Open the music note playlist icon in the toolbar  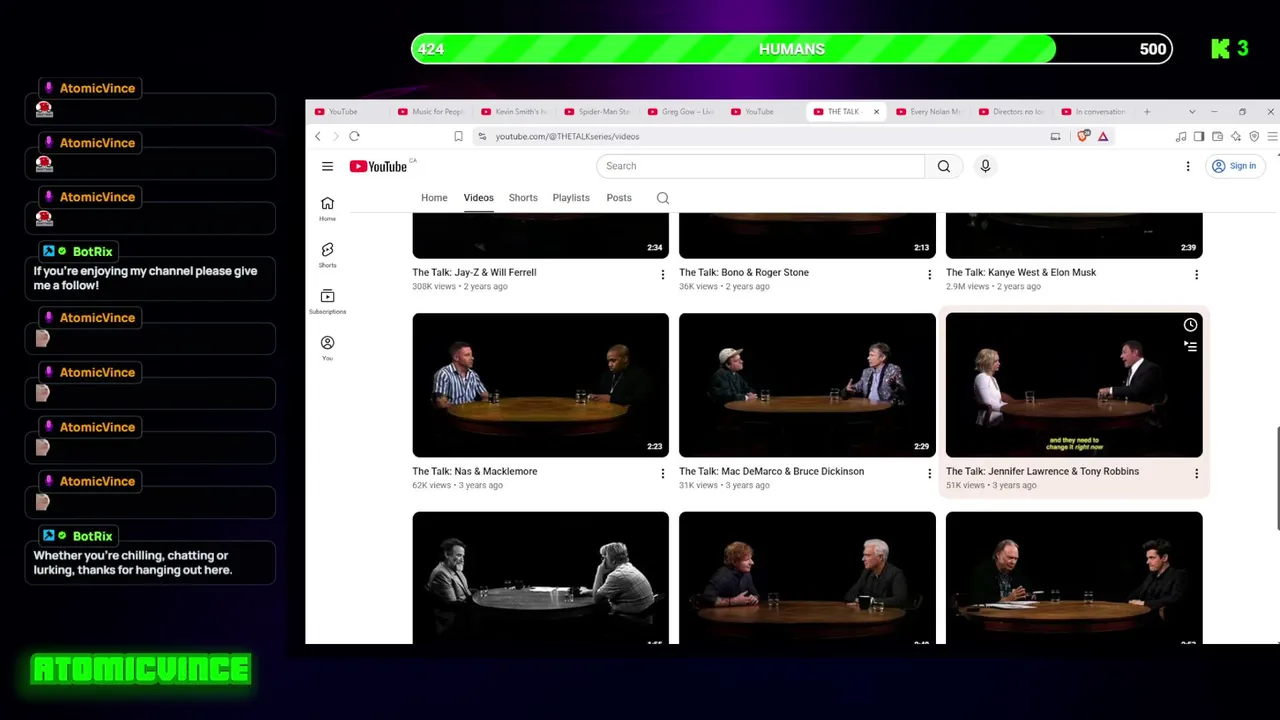tap(1181, 136)
